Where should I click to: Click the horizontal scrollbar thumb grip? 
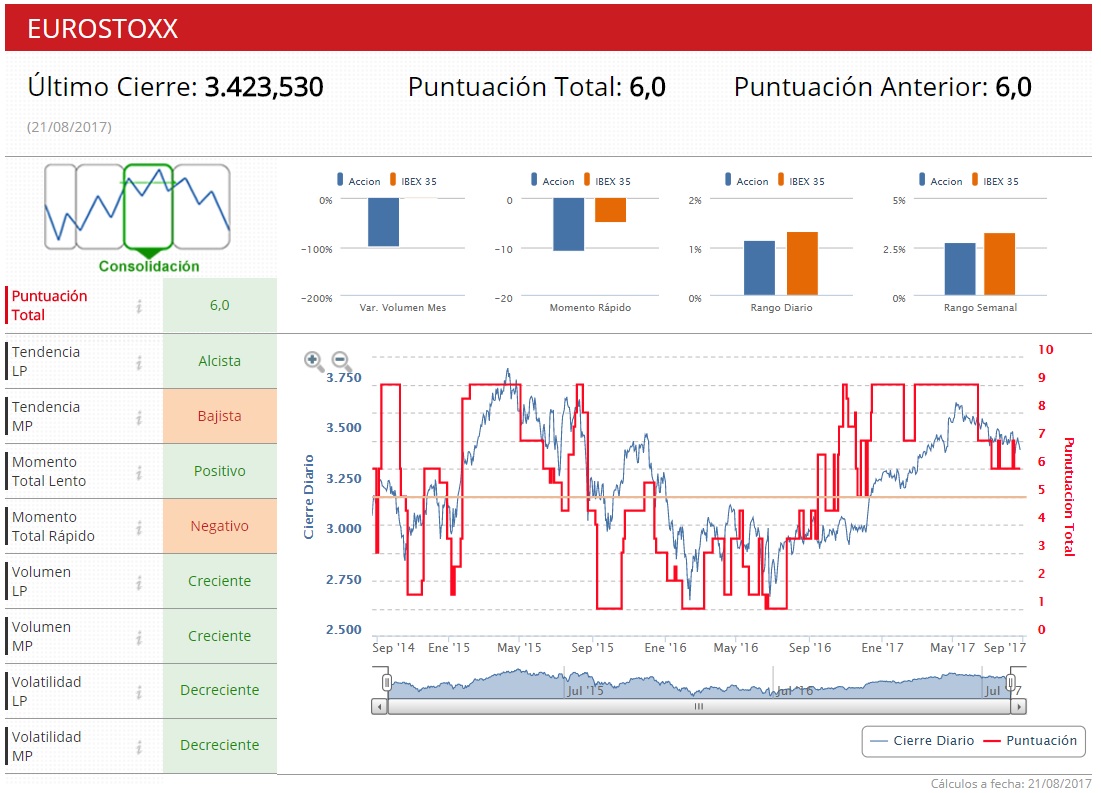[699, 707]
